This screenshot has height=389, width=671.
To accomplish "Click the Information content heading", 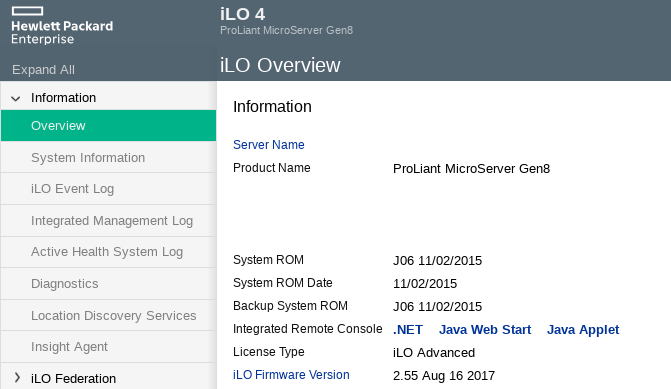I will pyautogui.click(x=272, y=107).
